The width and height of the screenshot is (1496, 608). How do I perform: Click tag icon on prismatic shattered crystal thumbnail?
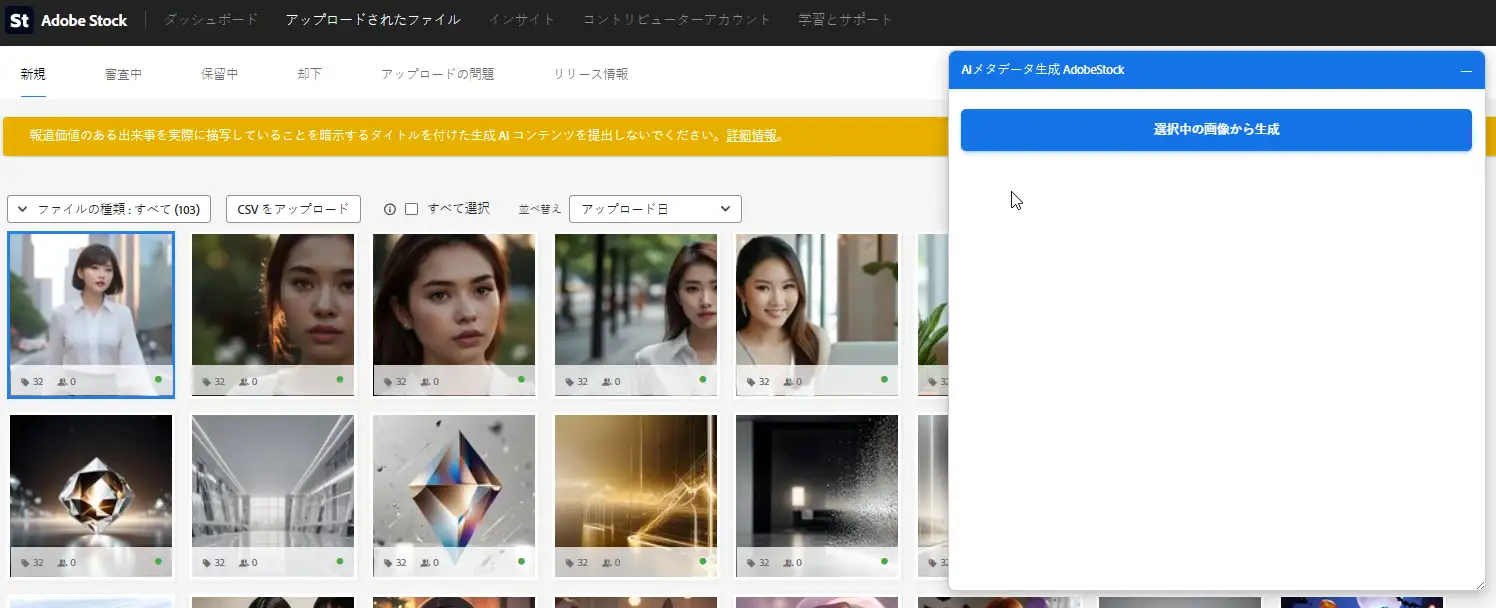click(388, 563)
